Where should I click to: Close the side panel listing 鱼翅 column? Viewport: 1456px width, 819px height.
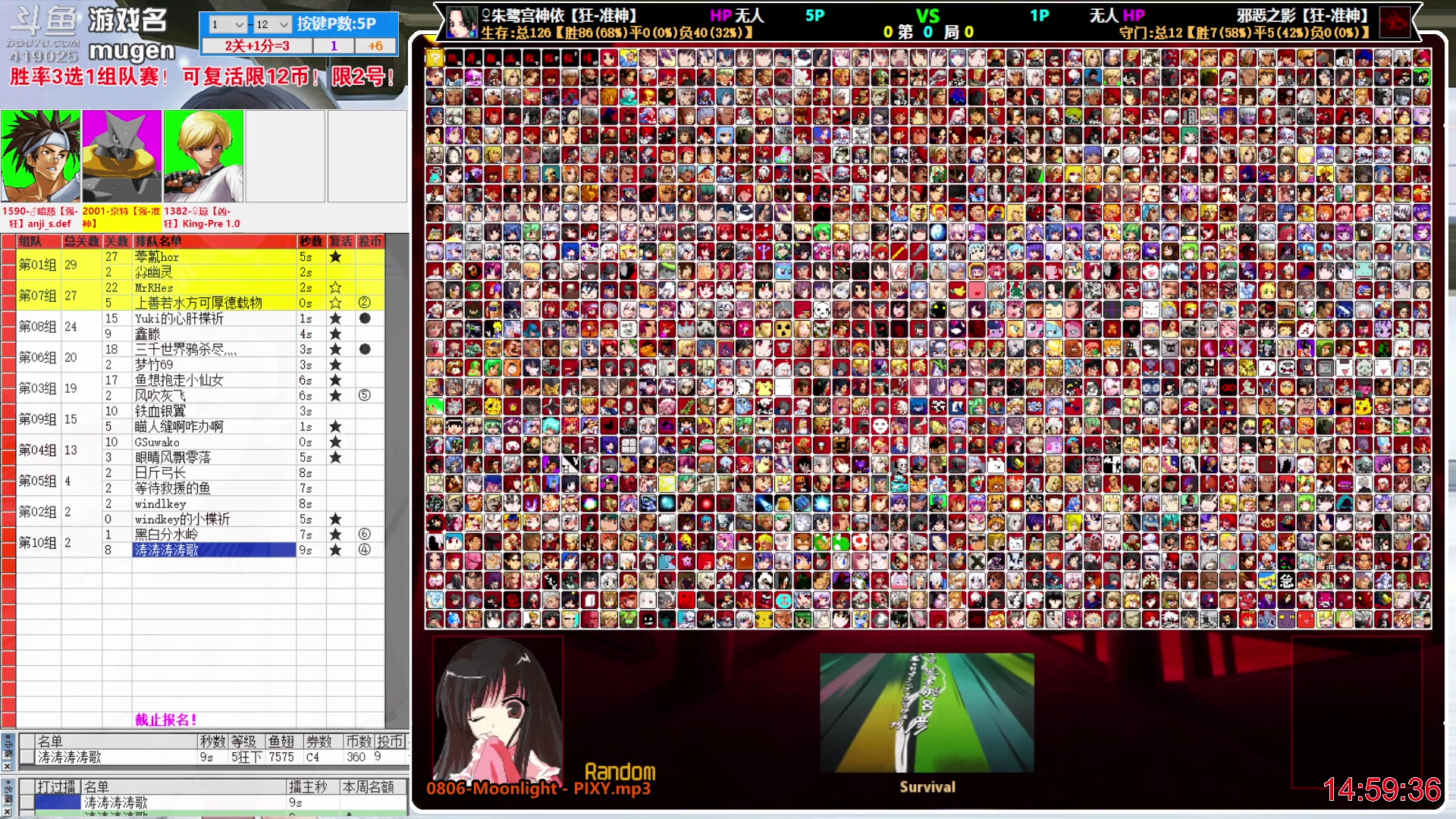(7, 766)
